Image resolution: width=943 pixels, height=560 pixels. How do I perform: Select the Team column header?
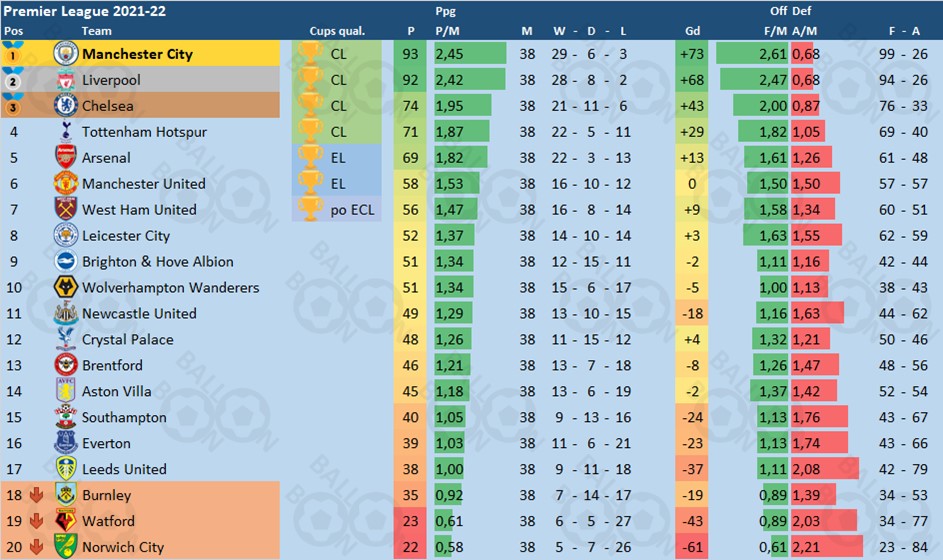(96, 31)
